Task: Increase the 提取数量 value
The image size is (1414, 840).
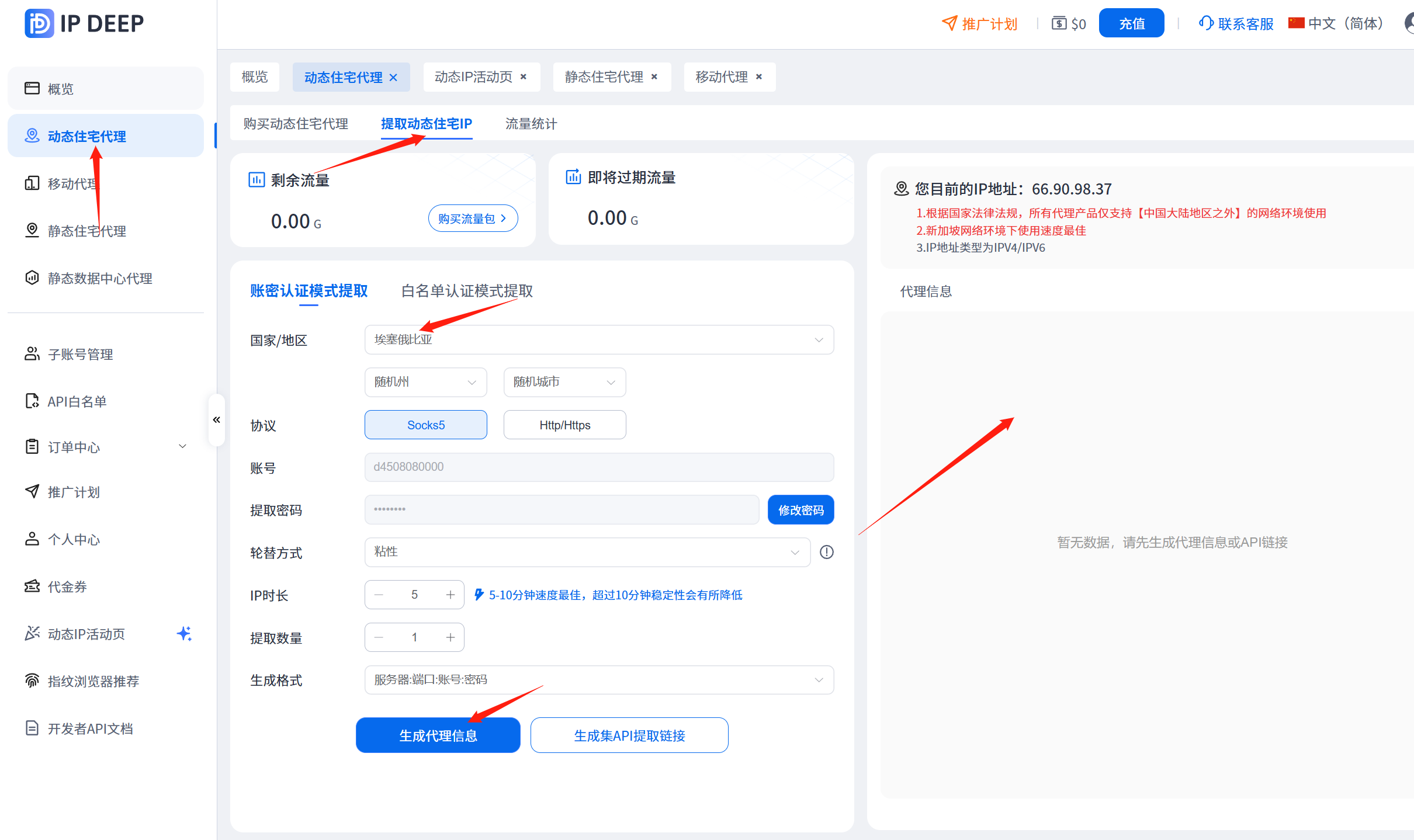Action: pos(450,637)
